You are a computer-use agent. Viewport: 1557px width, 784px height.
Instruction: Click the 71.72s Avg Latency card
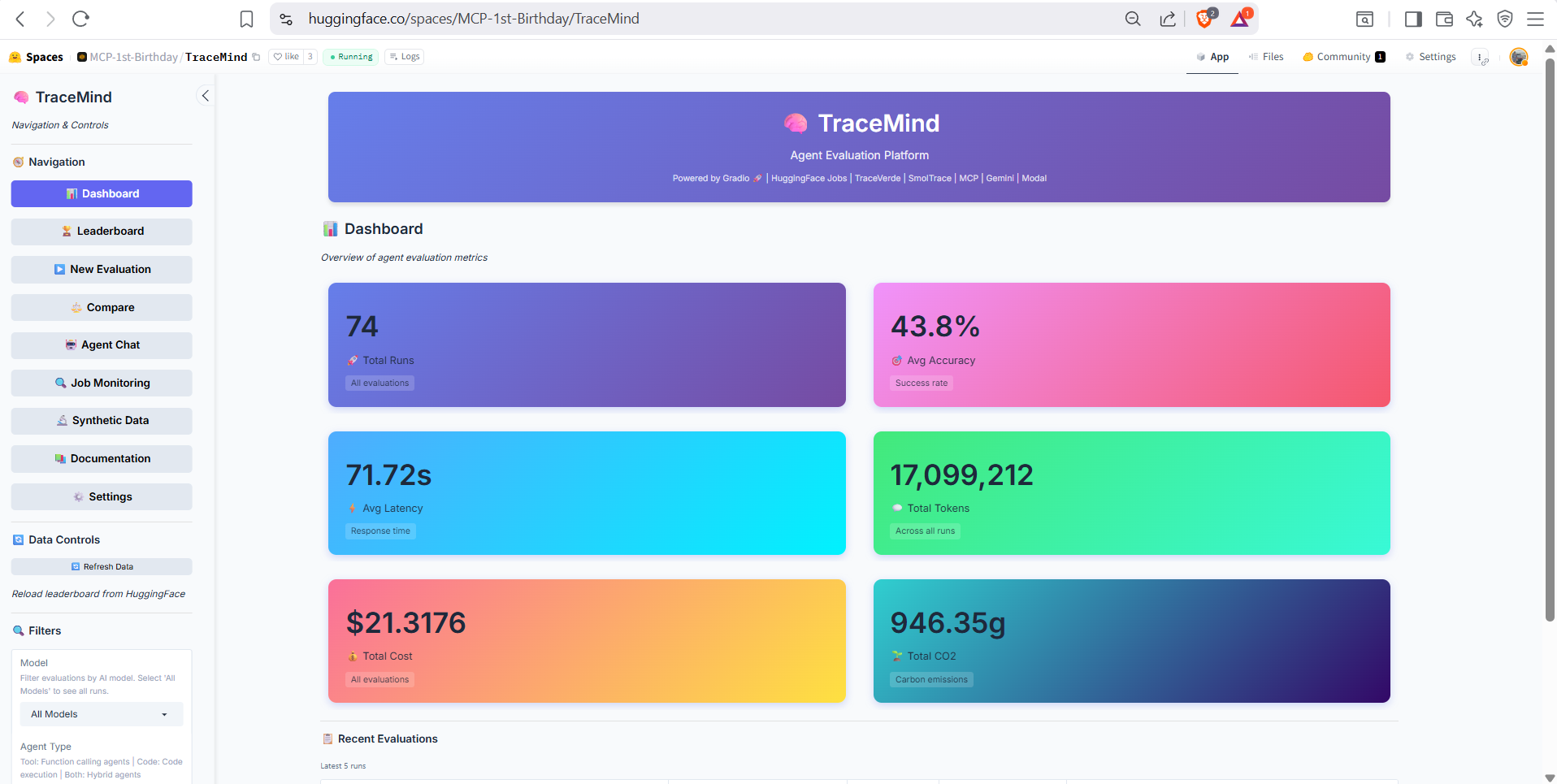point(587,493)
